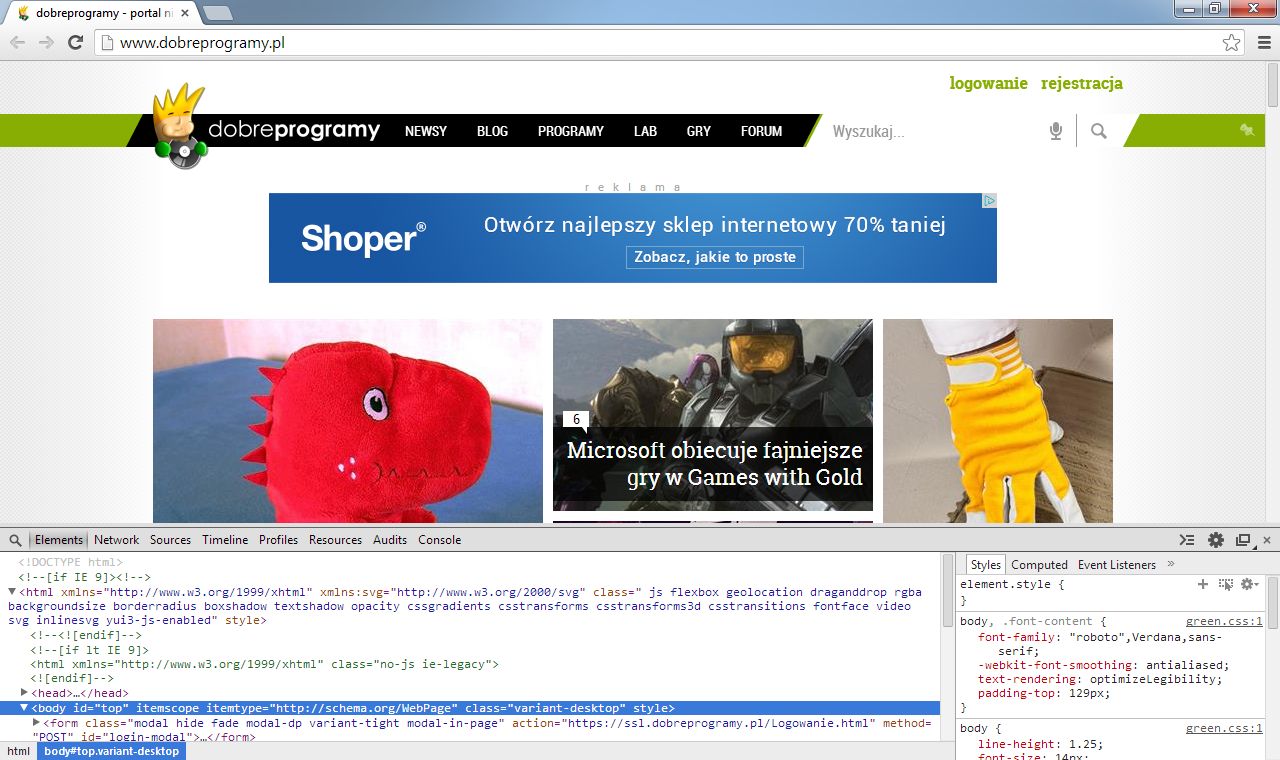Click the logowanie link
Screen dimensions: 1280x760
pos(989,83)
